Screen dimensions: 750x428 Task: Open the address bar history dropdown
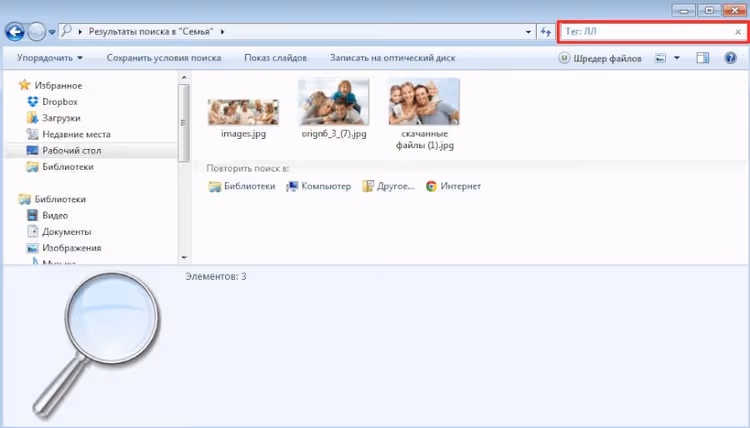(x=528, y=32)
